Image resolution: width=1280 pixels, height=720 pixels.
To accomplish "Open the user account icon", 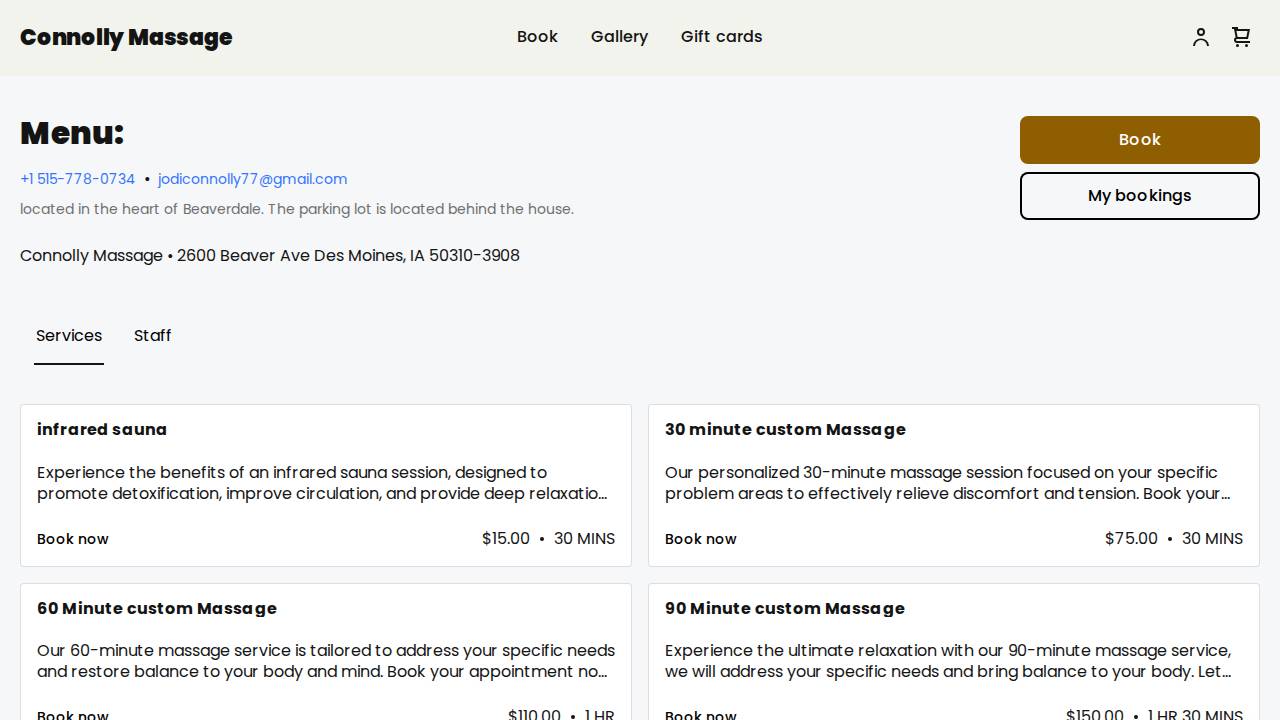I will [x=1201, y=37].
